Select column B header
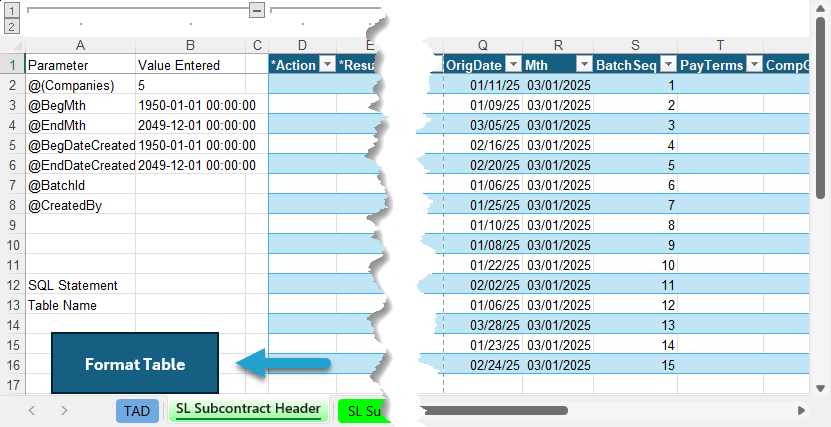This screenshot has width=831, height=427. (x=190, y=45)
